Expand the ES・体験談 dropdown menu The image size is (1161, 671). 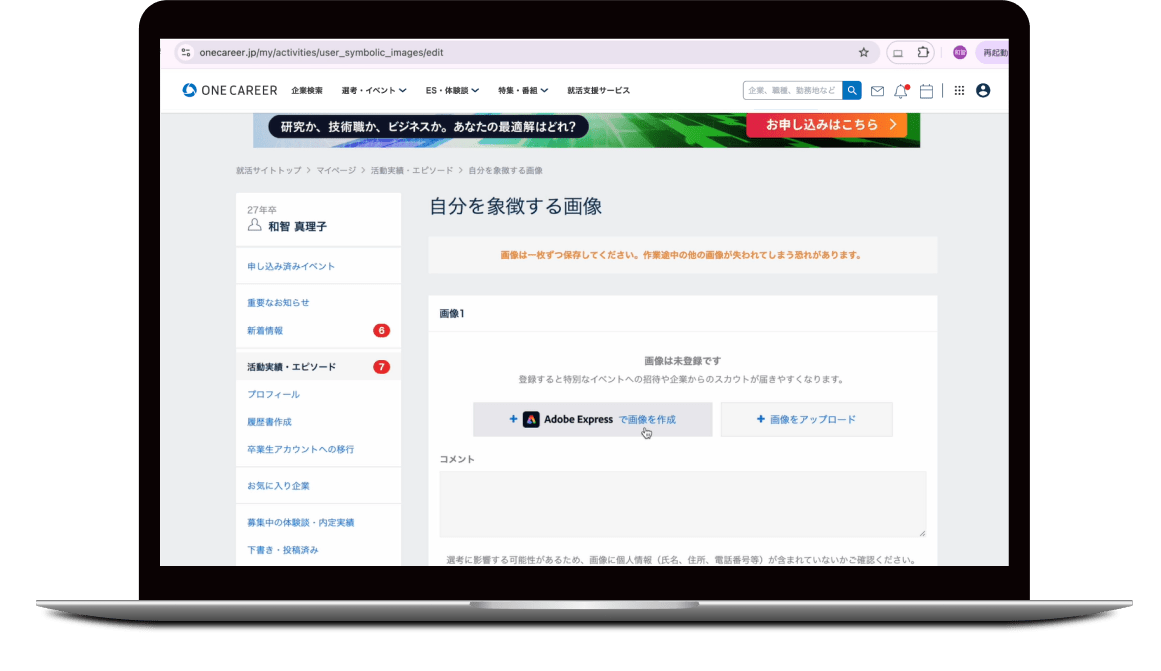pos(452,91)
